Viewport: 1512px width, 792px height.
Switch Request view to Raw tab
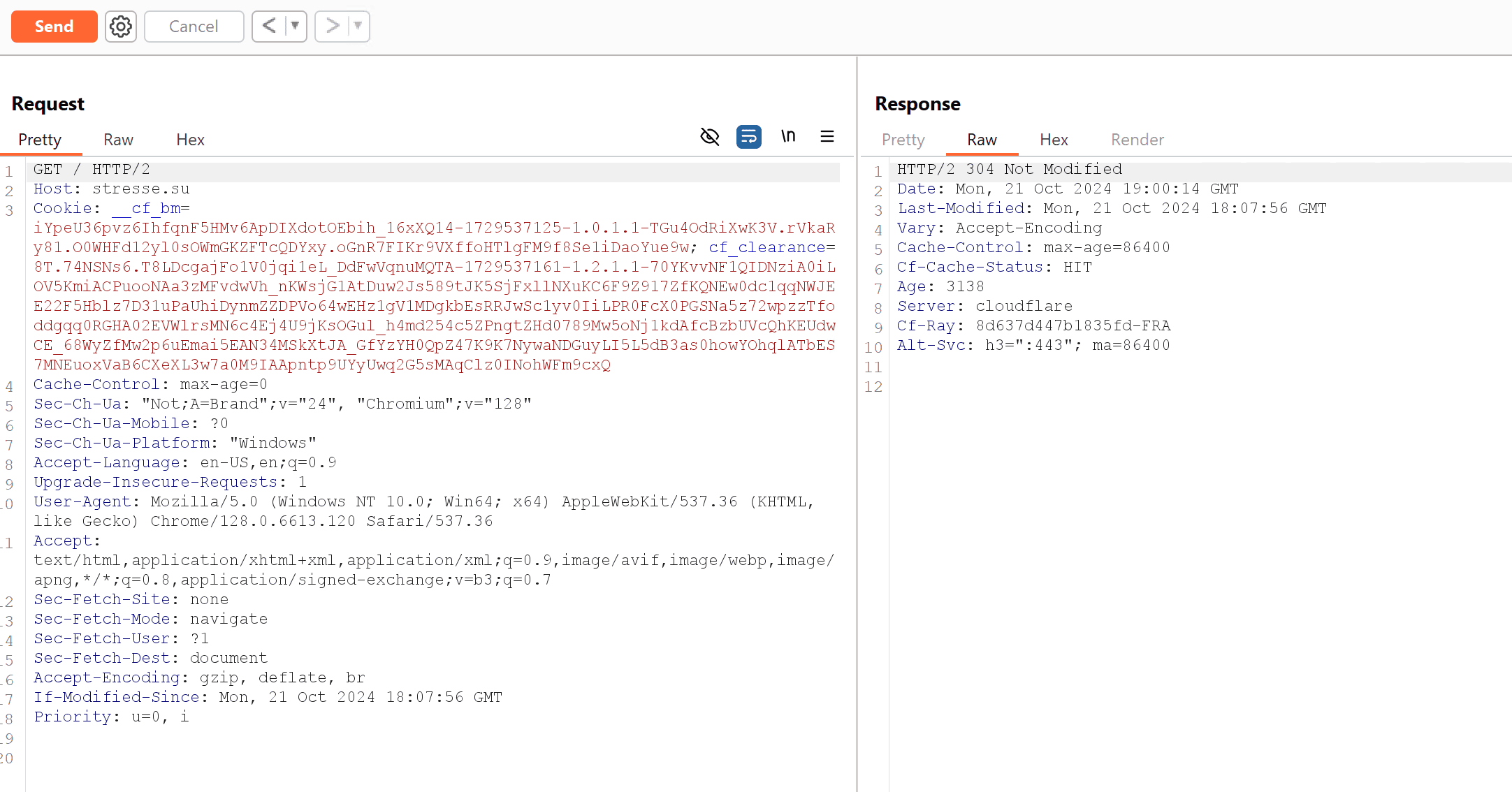118,140
